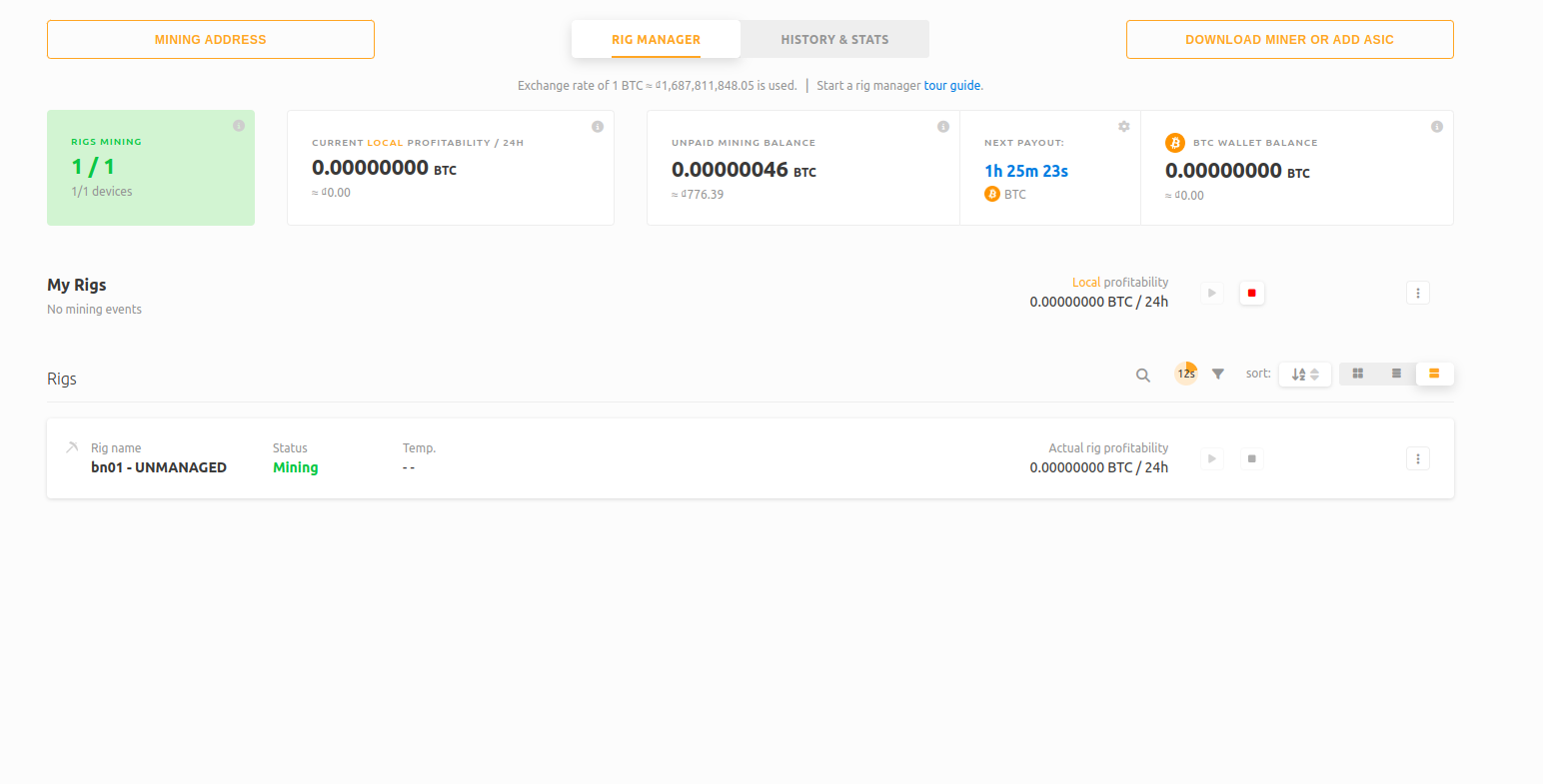Stop mining on rig bn01
1543x784 pixels.
pos(1251,457)
